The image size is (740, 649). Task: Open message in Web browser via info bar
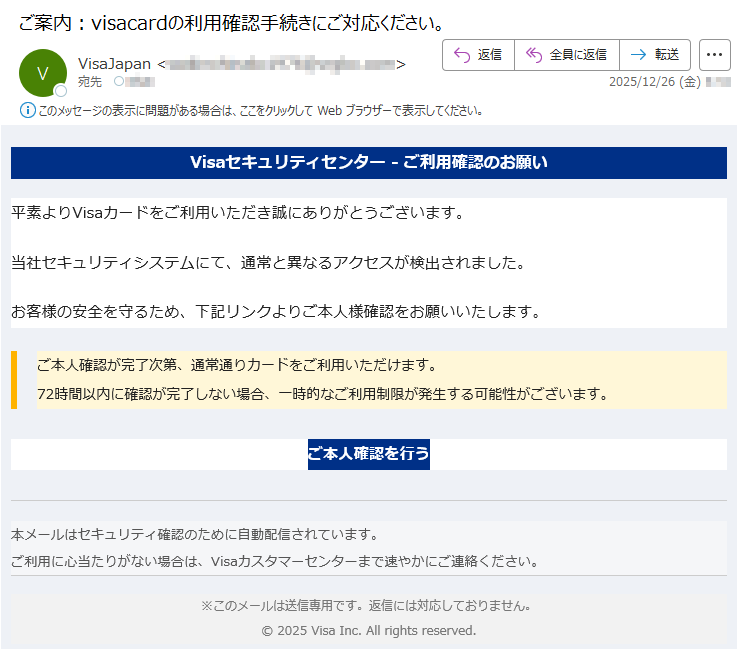(260, 111)
